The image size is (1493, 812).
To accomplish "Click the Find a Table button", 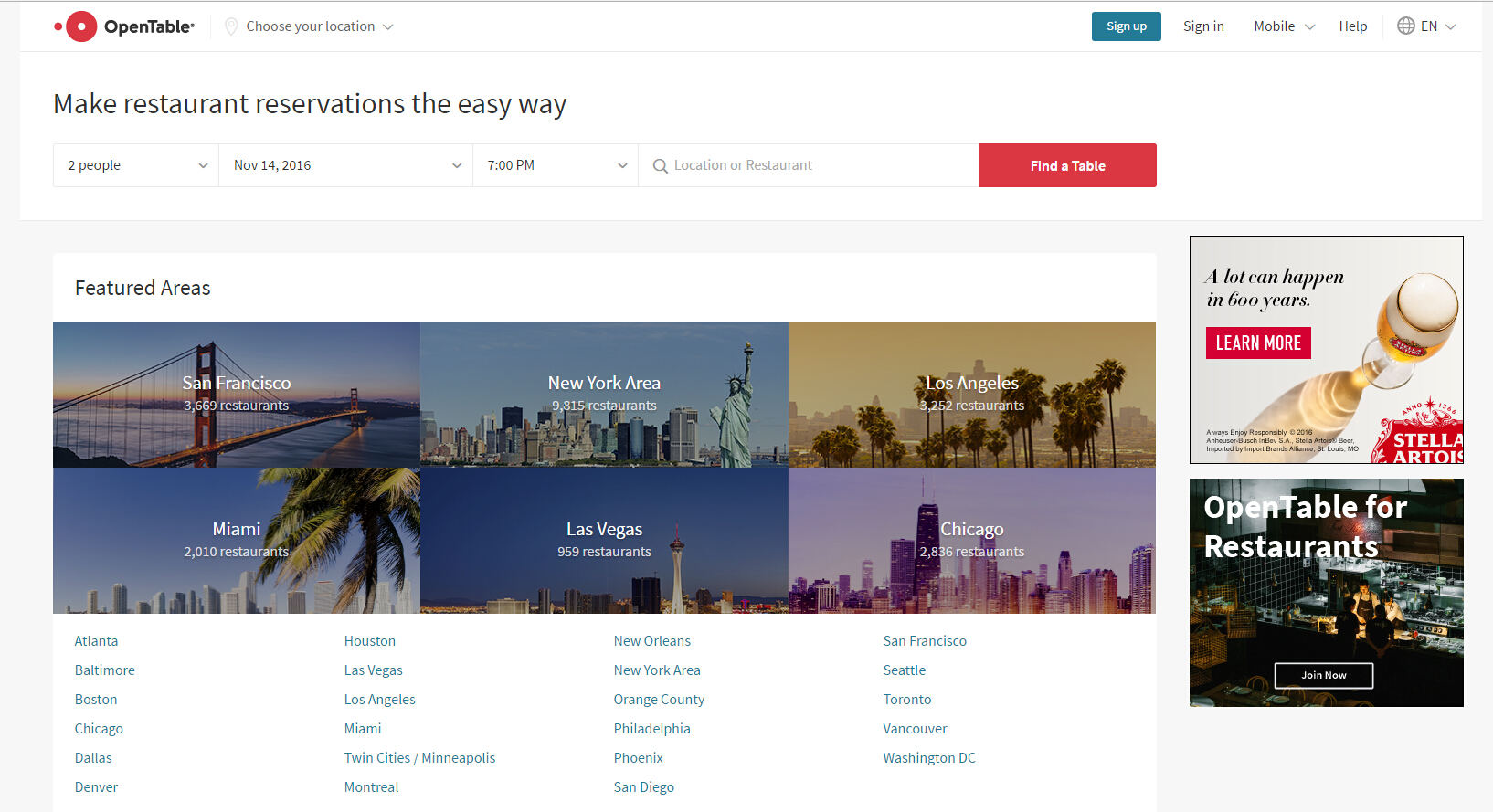I will click(1068, 165).
